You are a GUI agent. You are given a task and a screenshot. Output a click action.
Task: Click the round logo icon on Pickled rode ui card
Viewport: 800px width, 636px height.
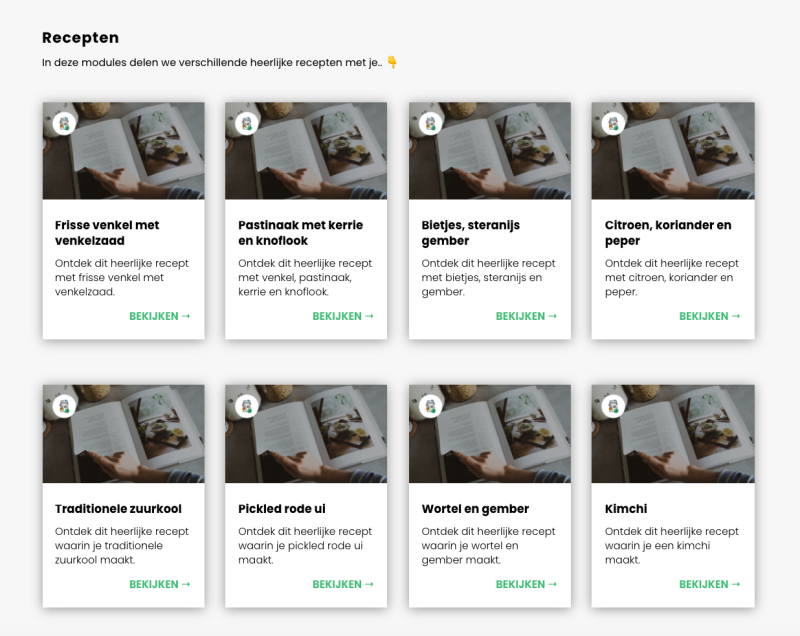point(247,406)
